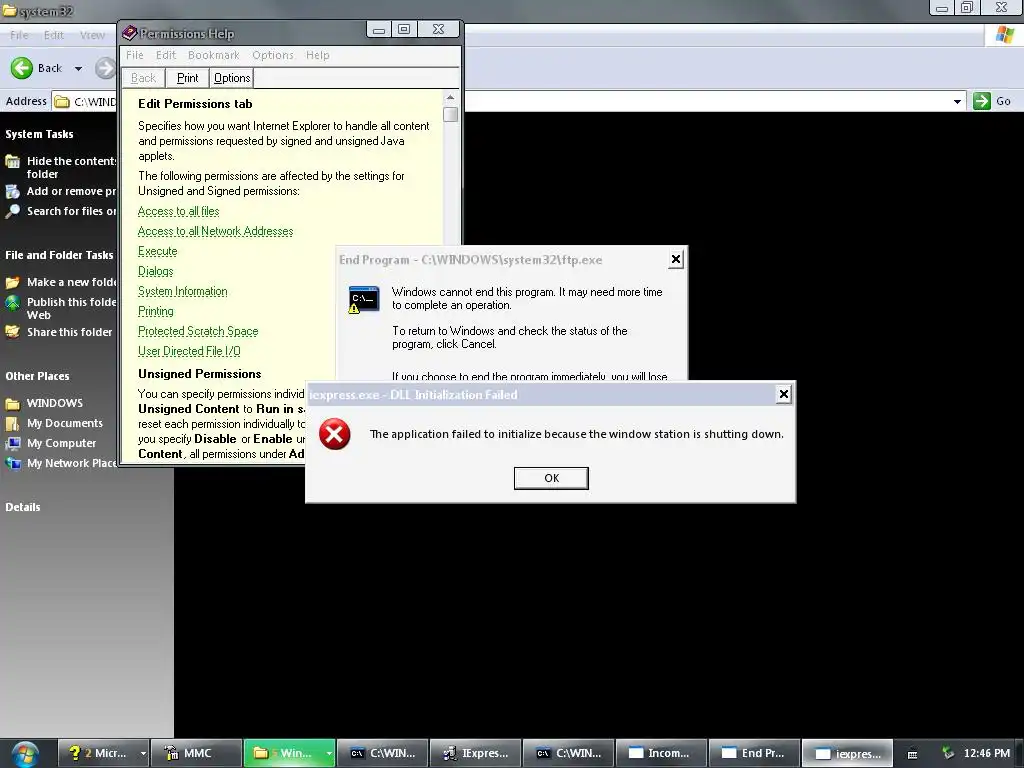Follow the Protected Scratch Space link
Viewport: 1024px width, 768px height.
pyautogui.click(x=198, y=331)
